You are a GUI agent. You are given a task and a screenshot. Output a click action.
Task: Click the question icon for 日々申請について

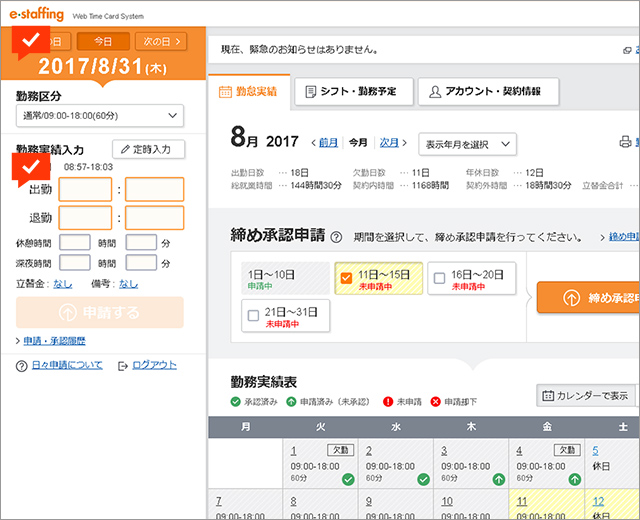click(21, 366)
